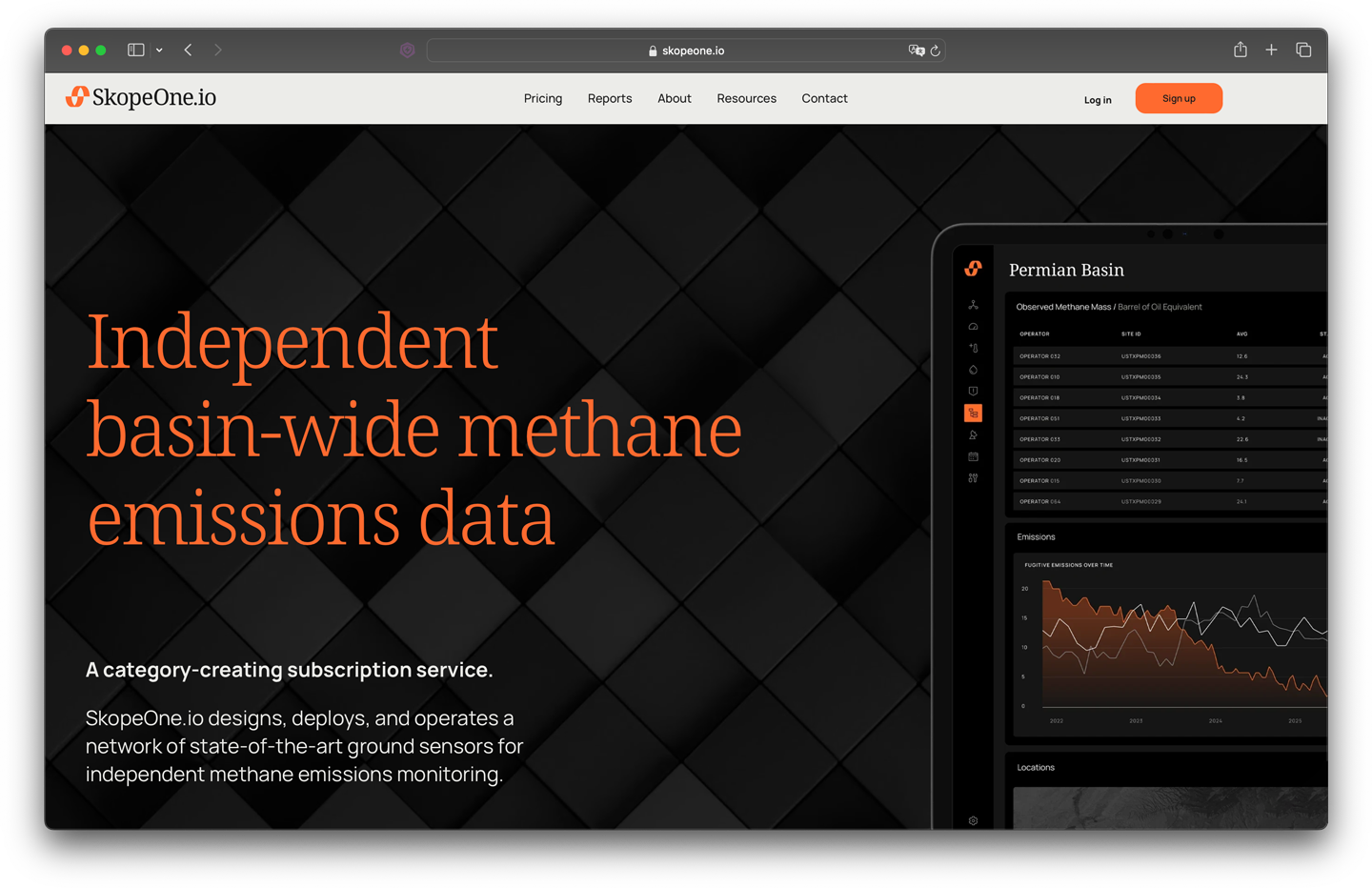Go forward to the next page

point(218,50)
